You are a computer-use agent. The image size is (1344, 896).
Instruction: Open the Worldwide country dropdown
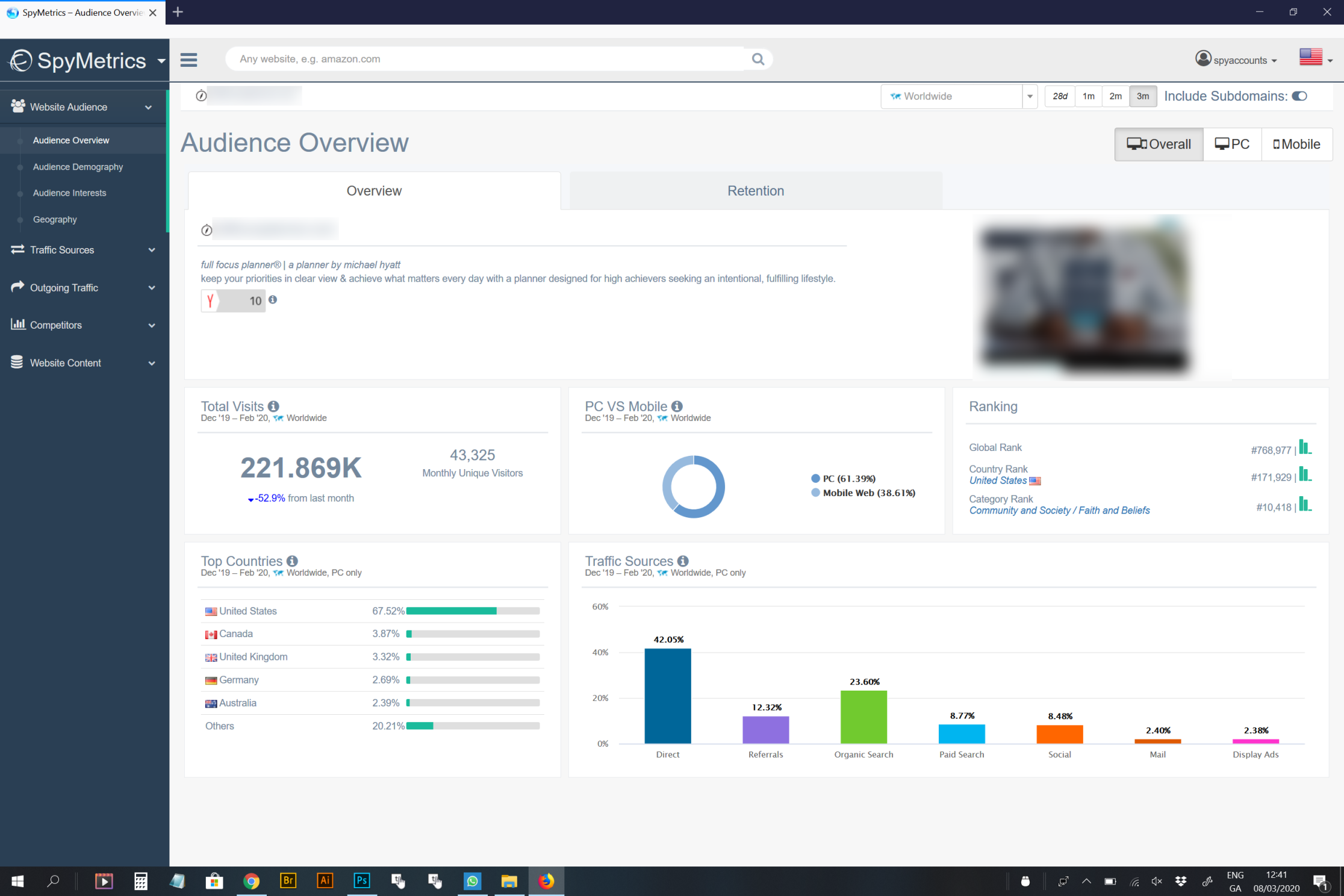pos(959,96)
